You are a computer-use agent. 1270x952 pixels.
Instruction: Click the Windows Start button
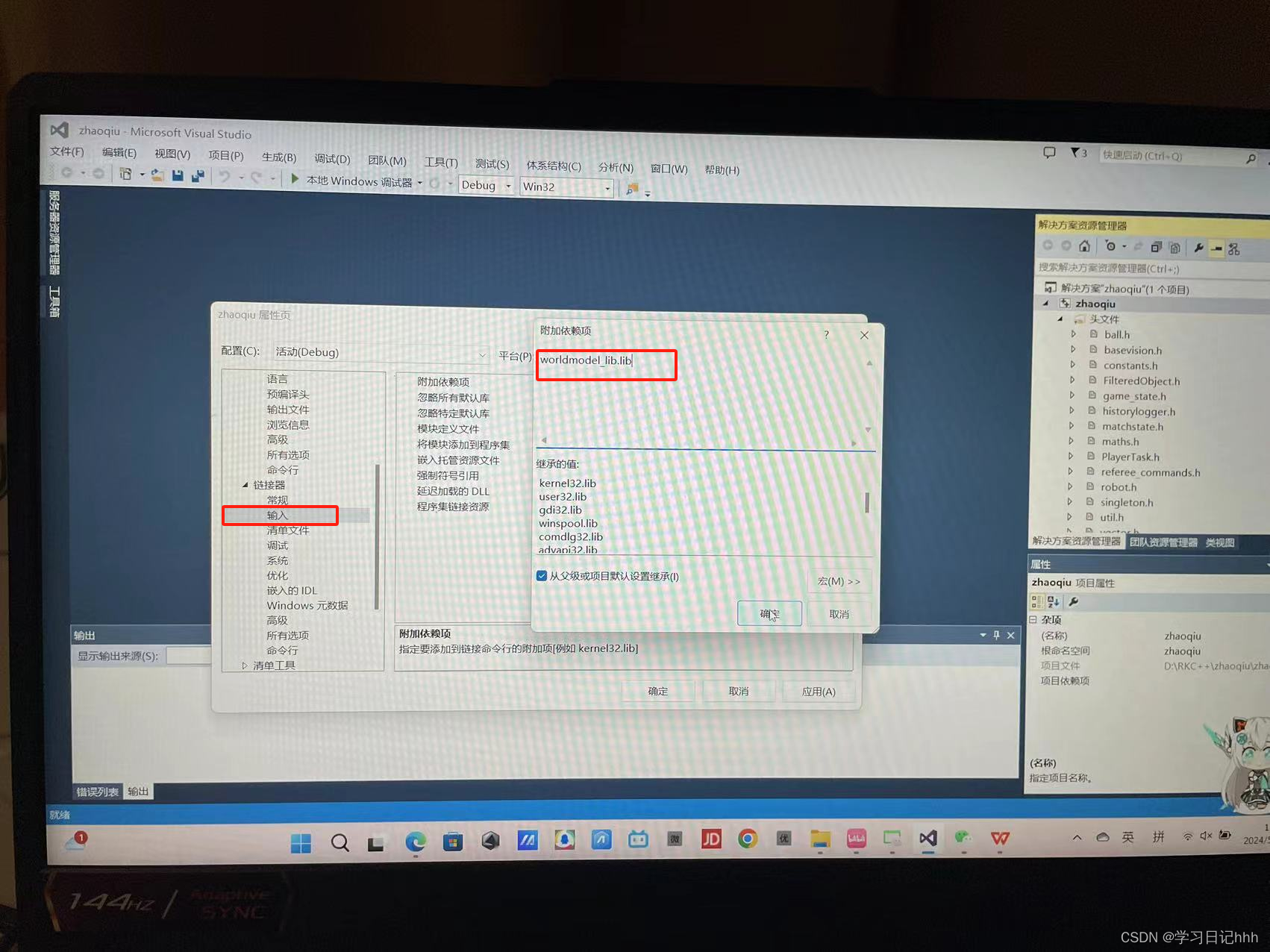tap(301, 843)
